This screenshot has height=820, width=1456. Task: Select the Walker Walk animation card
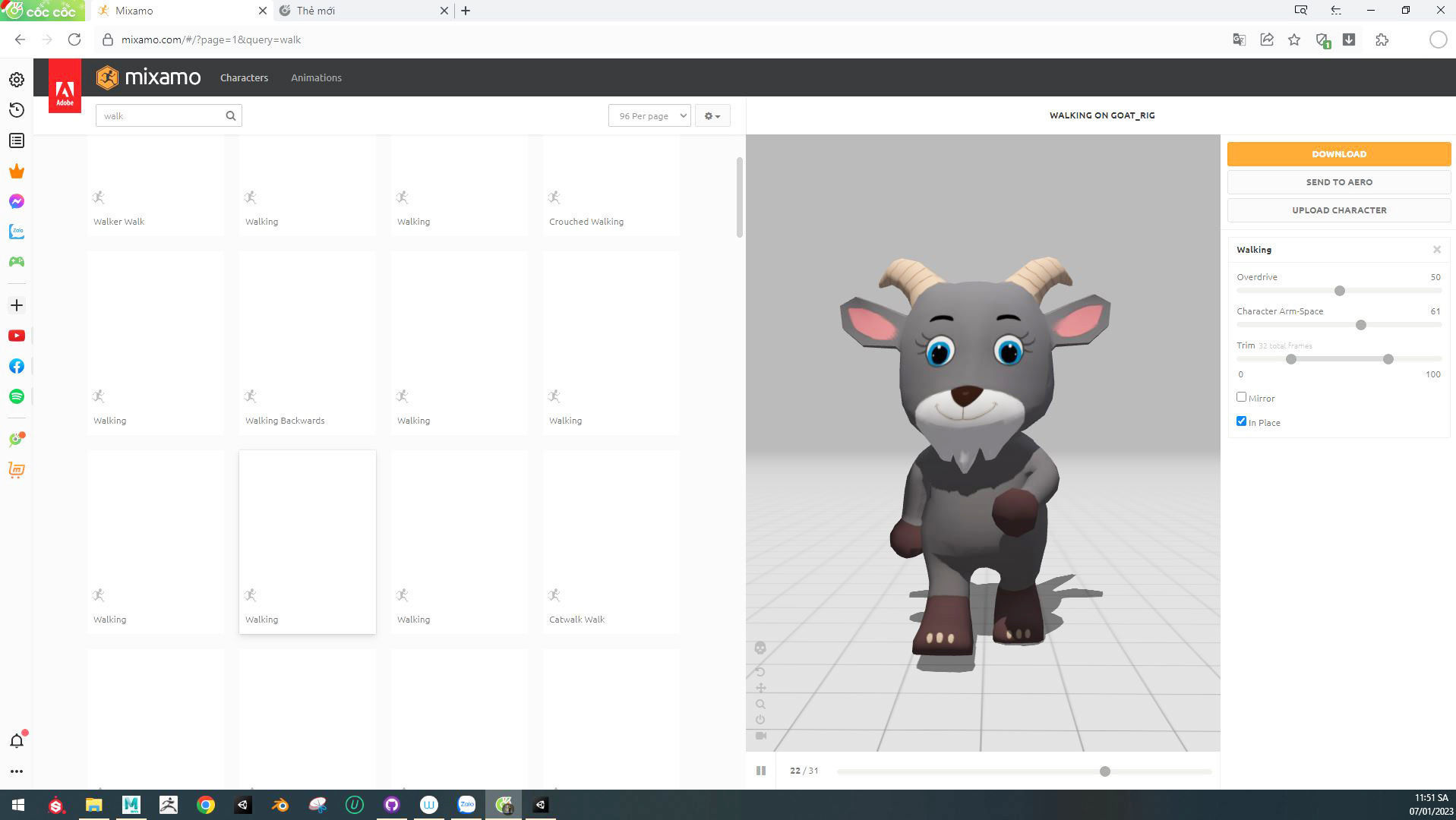(156, 185)
